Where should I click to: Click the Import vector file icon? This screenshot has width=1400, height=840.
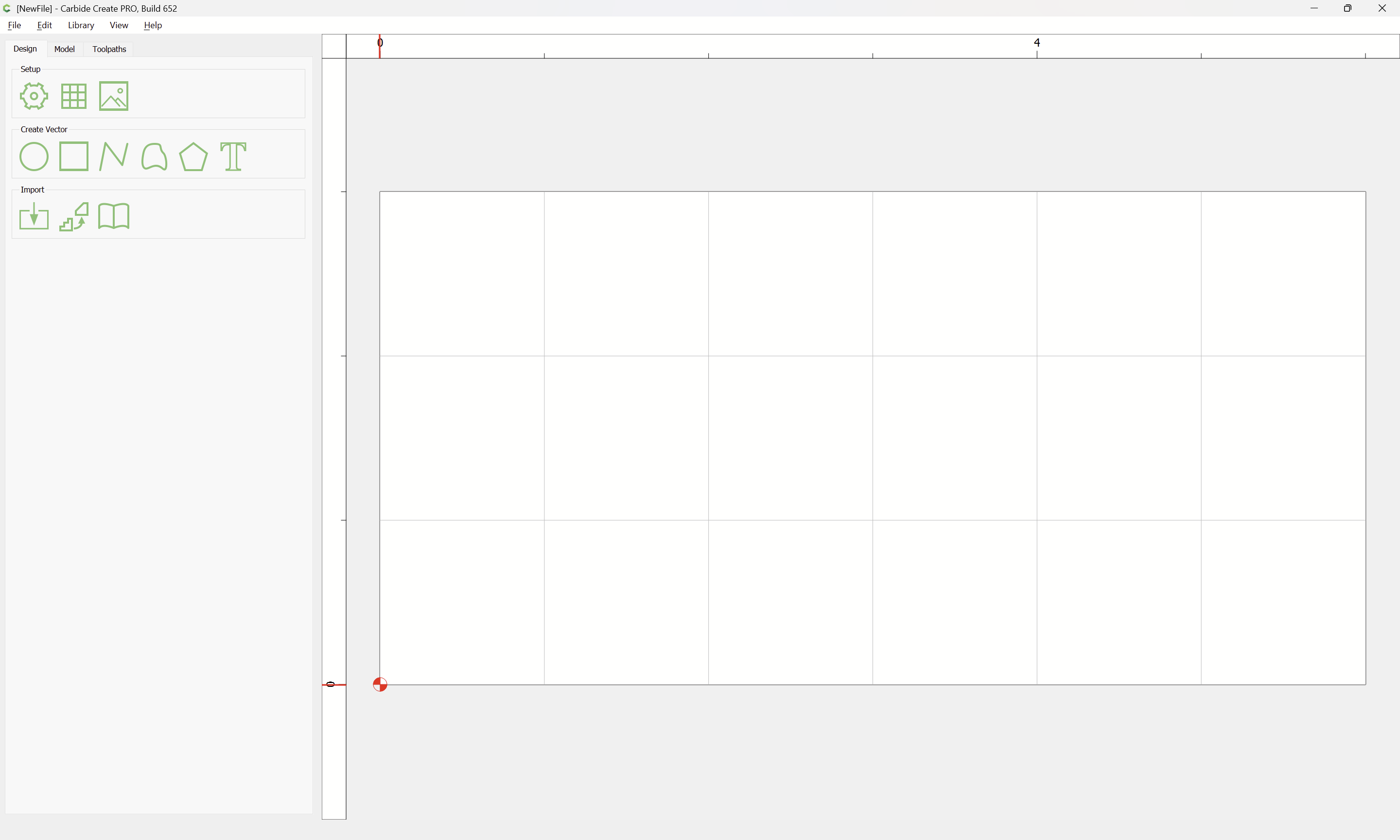tap(34, 216)
